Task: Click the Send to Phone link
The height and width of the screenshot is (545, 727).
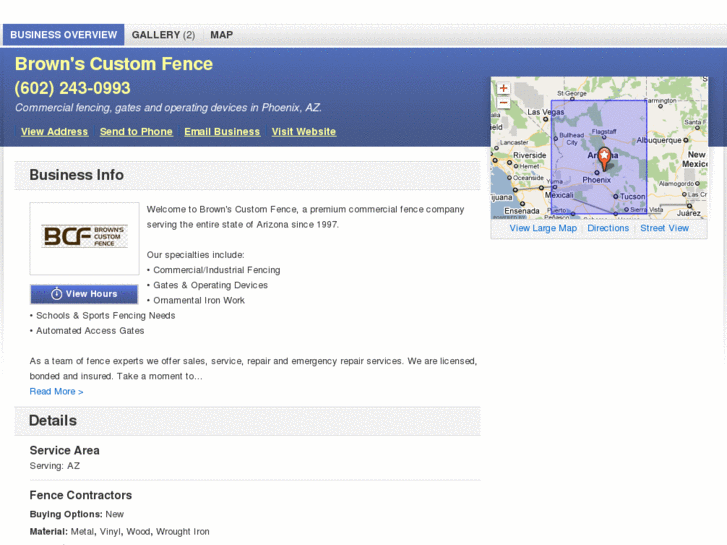Action: point(136,132)
